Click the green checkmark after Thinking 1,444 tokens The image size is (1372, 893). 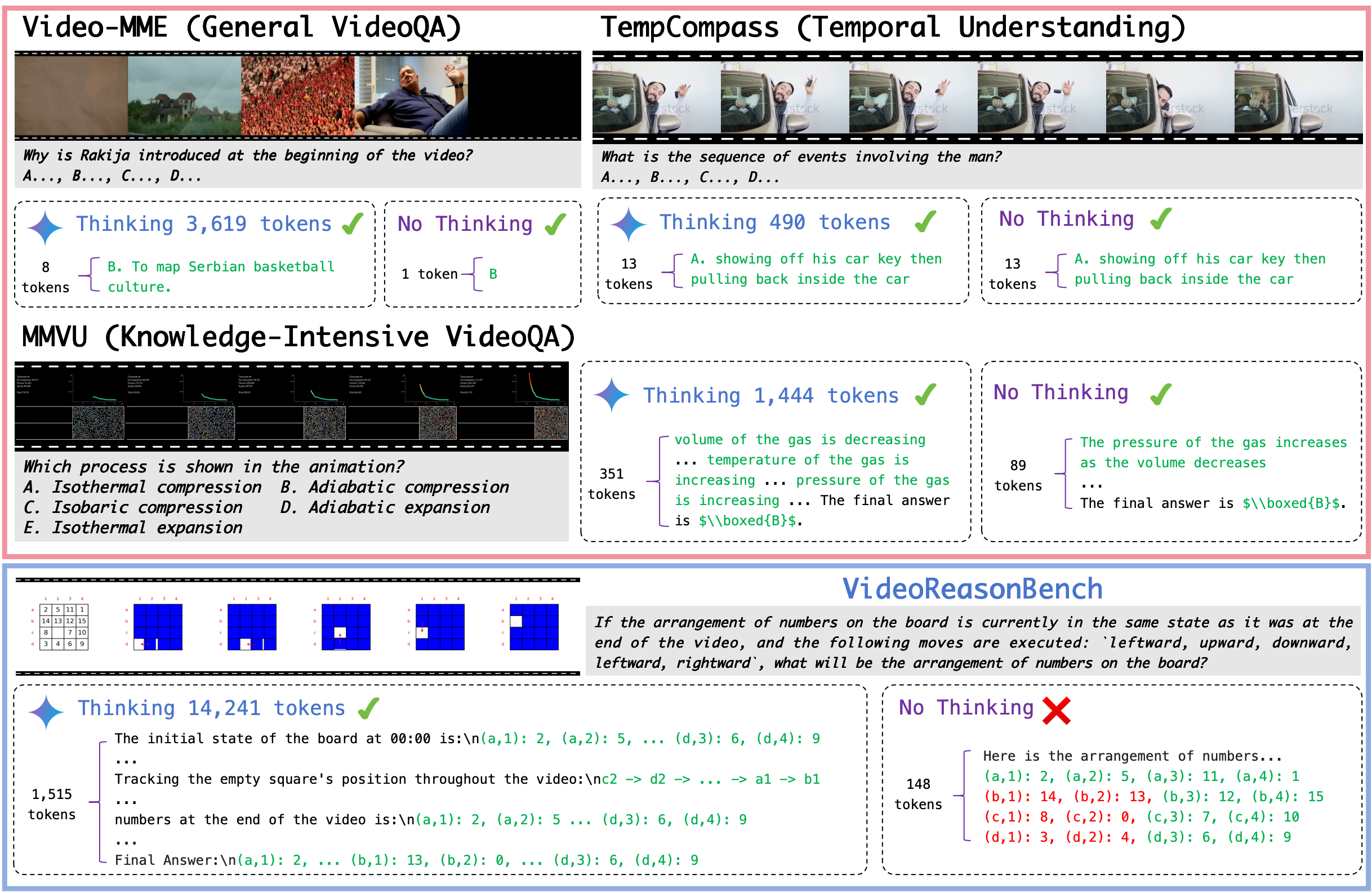926,395
